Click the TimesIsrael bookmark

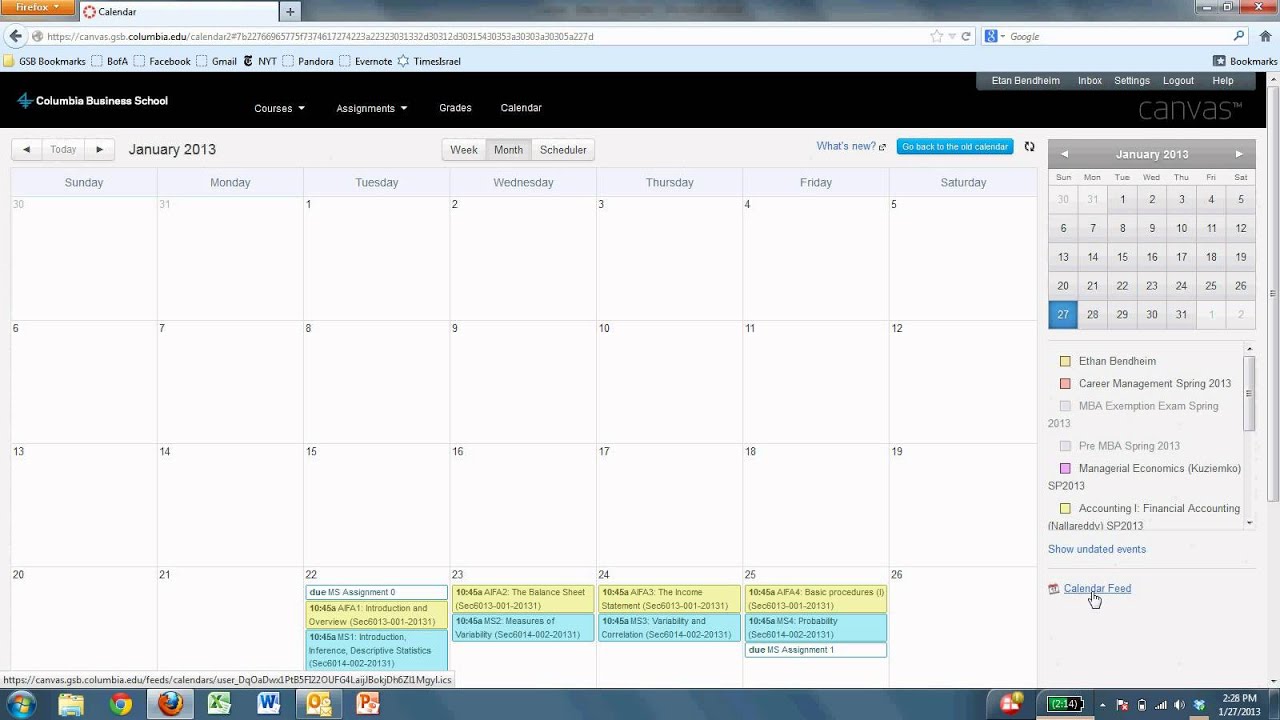tap(428, 61)
